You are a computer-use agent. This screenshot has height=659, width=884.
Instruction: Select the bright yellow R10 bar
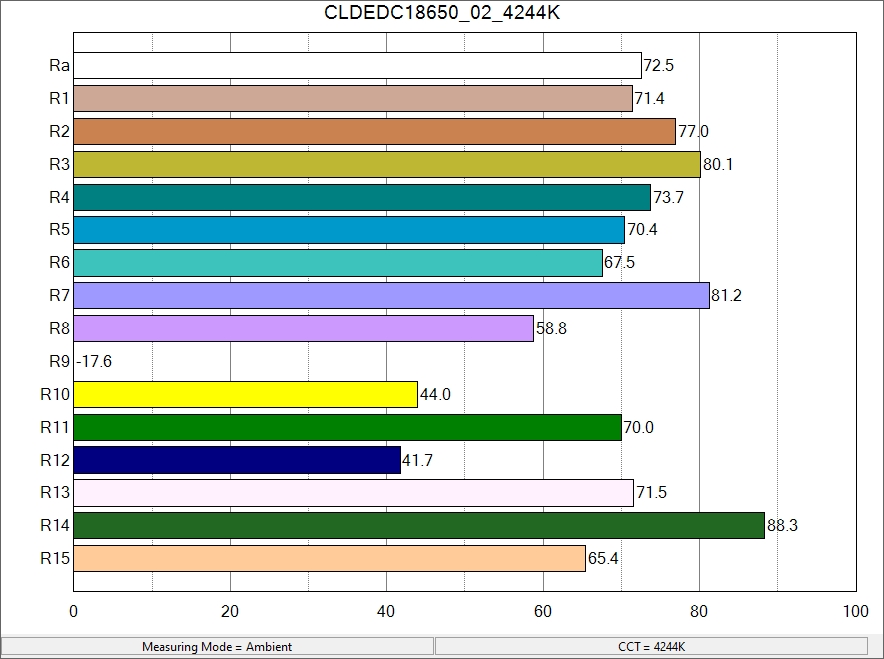tap(245, 395)
